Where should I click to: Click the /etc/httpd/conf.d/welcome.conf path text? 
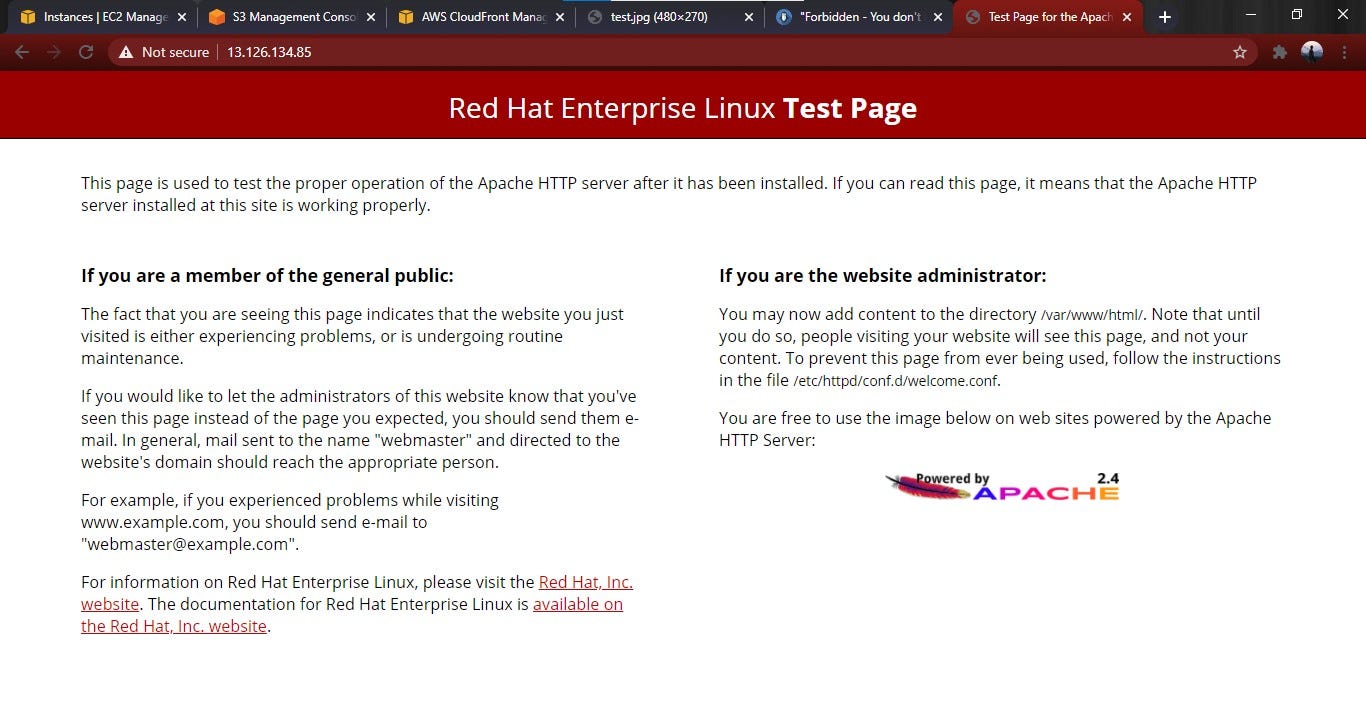[895, 381]
